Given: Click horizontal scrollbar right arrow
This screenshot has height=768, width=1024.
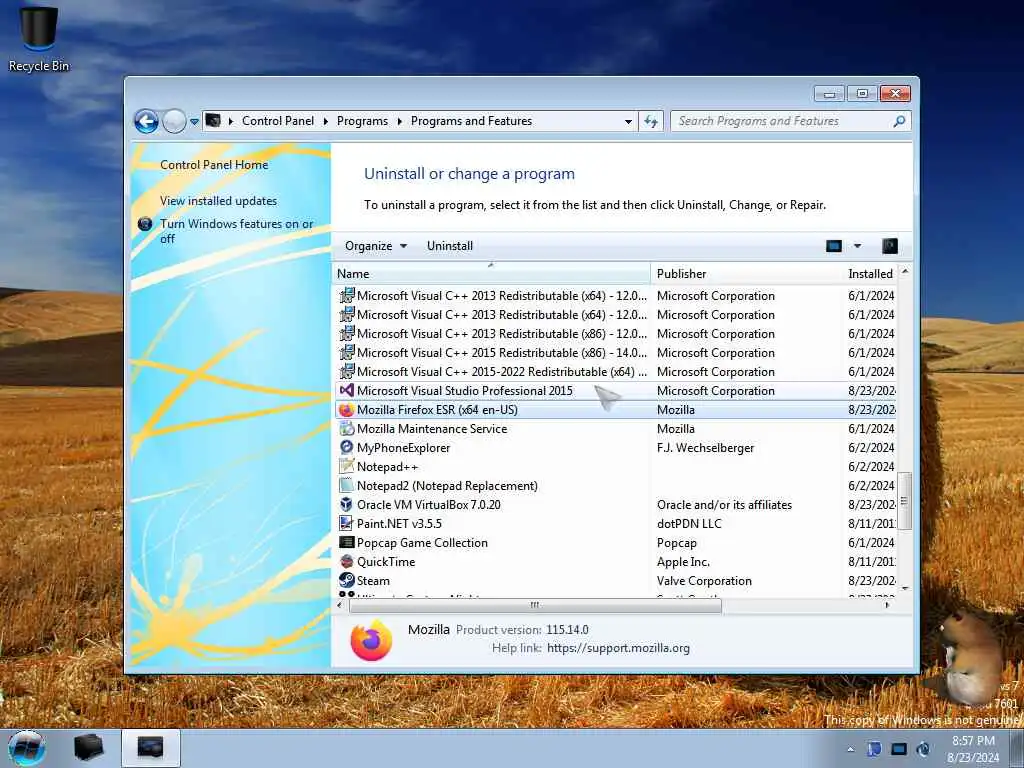Looking at the screenshot, I should point(887,605).
